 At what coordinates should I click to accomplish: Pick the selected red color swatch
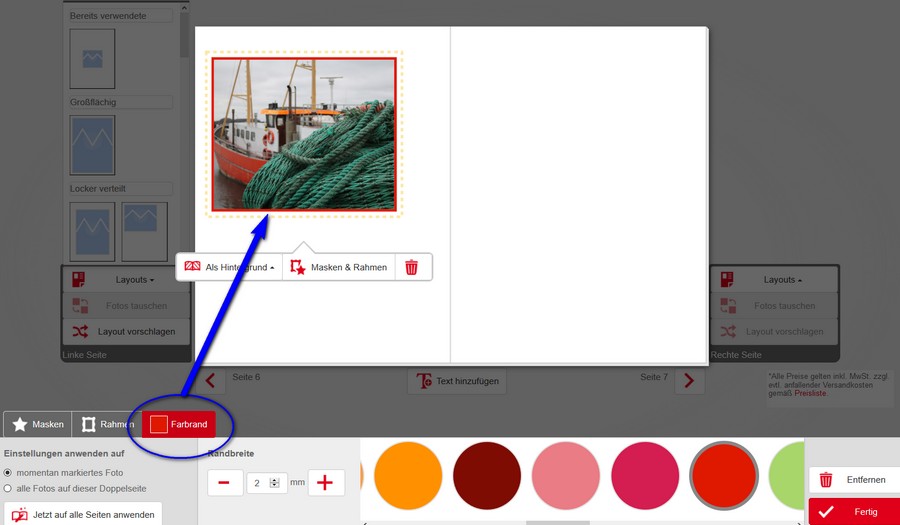723,475
